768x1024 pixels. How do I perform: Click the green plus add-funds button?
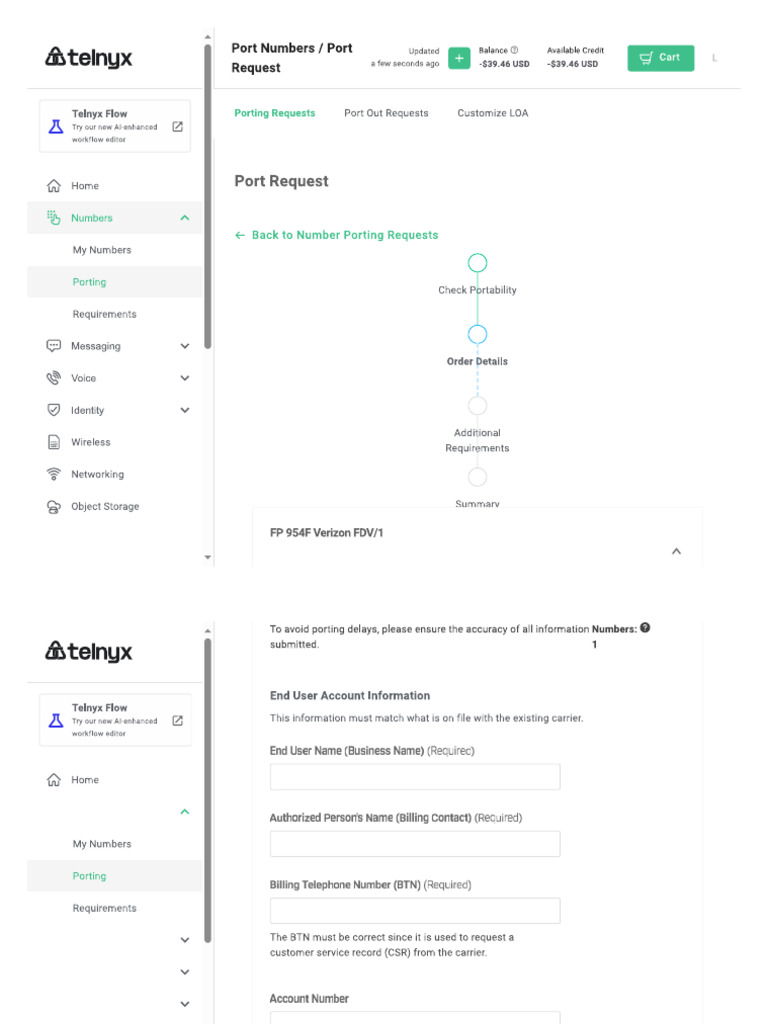(459, 58)
